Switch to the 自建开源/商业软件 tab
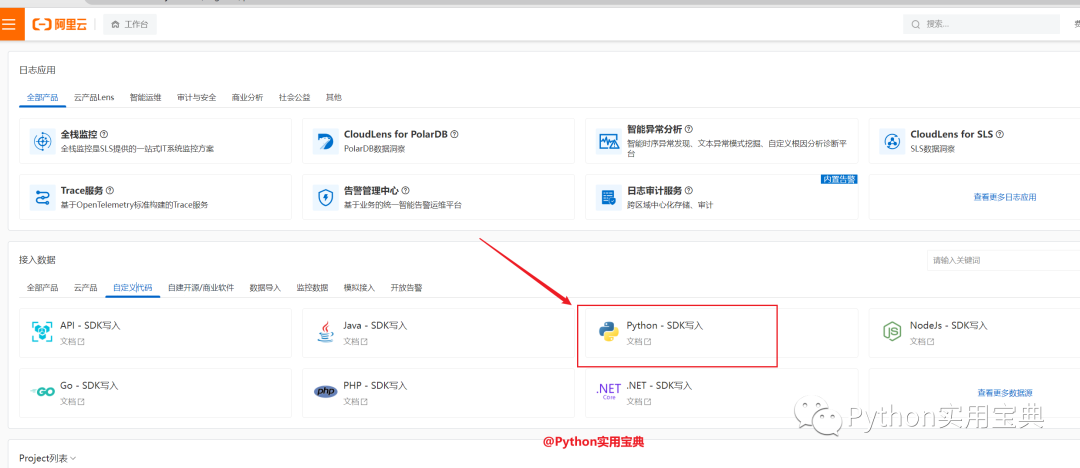 [x=200, y=287]
